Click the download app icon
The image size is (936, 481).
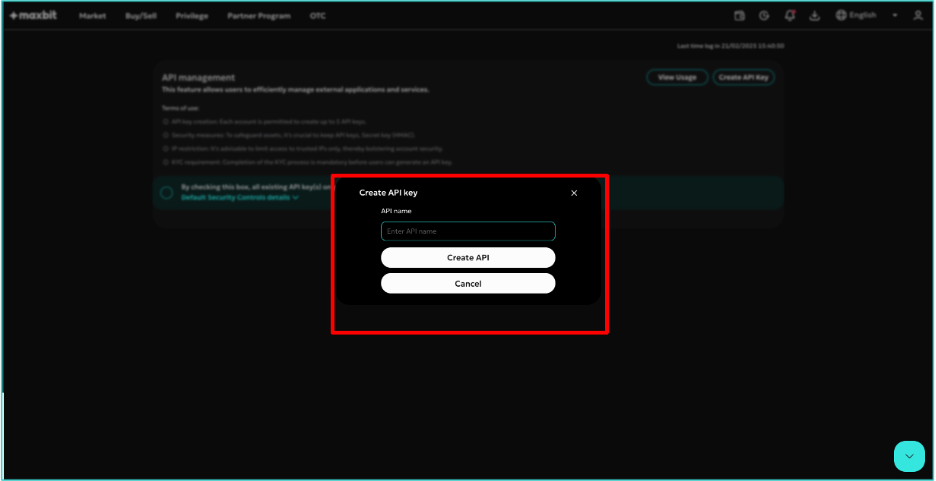[x=815, y=16]
